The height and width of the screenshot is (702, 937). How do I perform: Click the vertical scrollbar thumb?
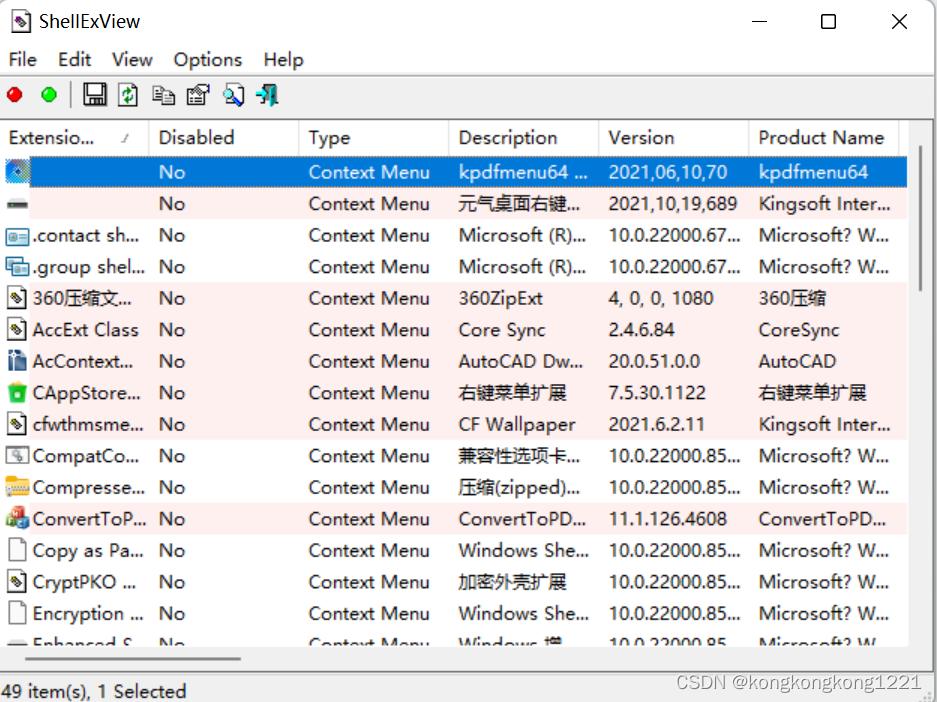(x=920, y=218)
